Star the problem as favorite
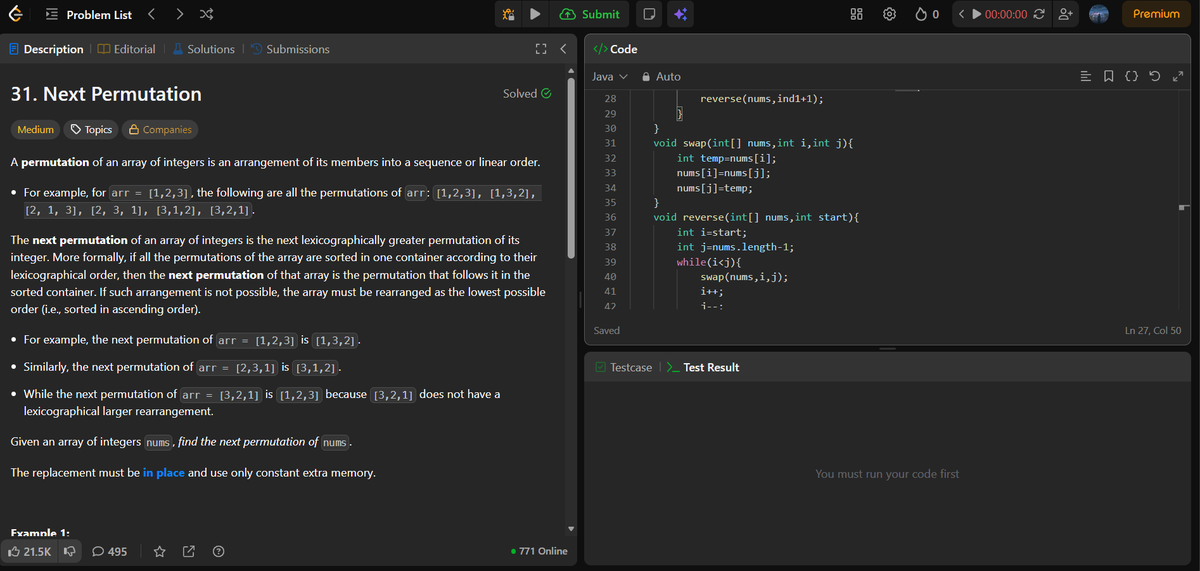The image size is (1200, 571). [x=160, y=551]
